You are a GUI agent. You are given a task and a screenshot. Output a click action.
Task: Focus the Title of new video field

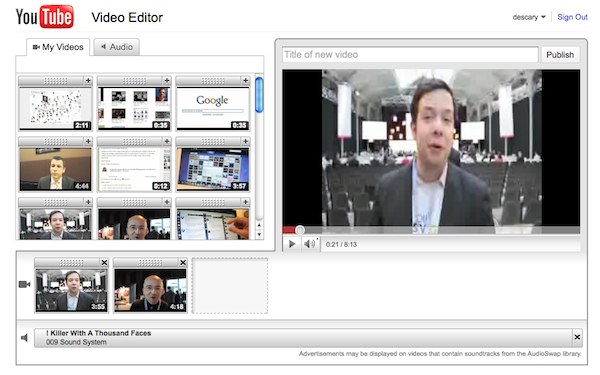(410, 55)
